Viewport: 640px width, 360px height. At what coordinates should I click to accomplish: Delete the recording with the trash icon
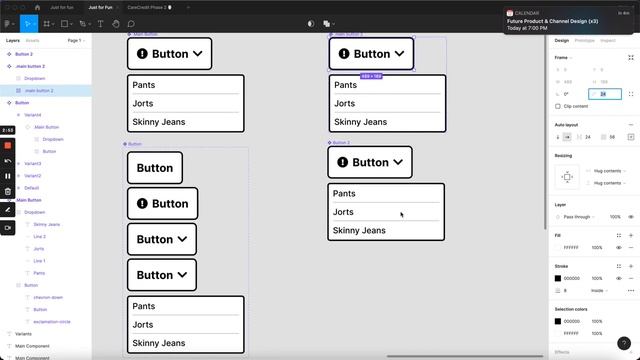pos(8,191)
